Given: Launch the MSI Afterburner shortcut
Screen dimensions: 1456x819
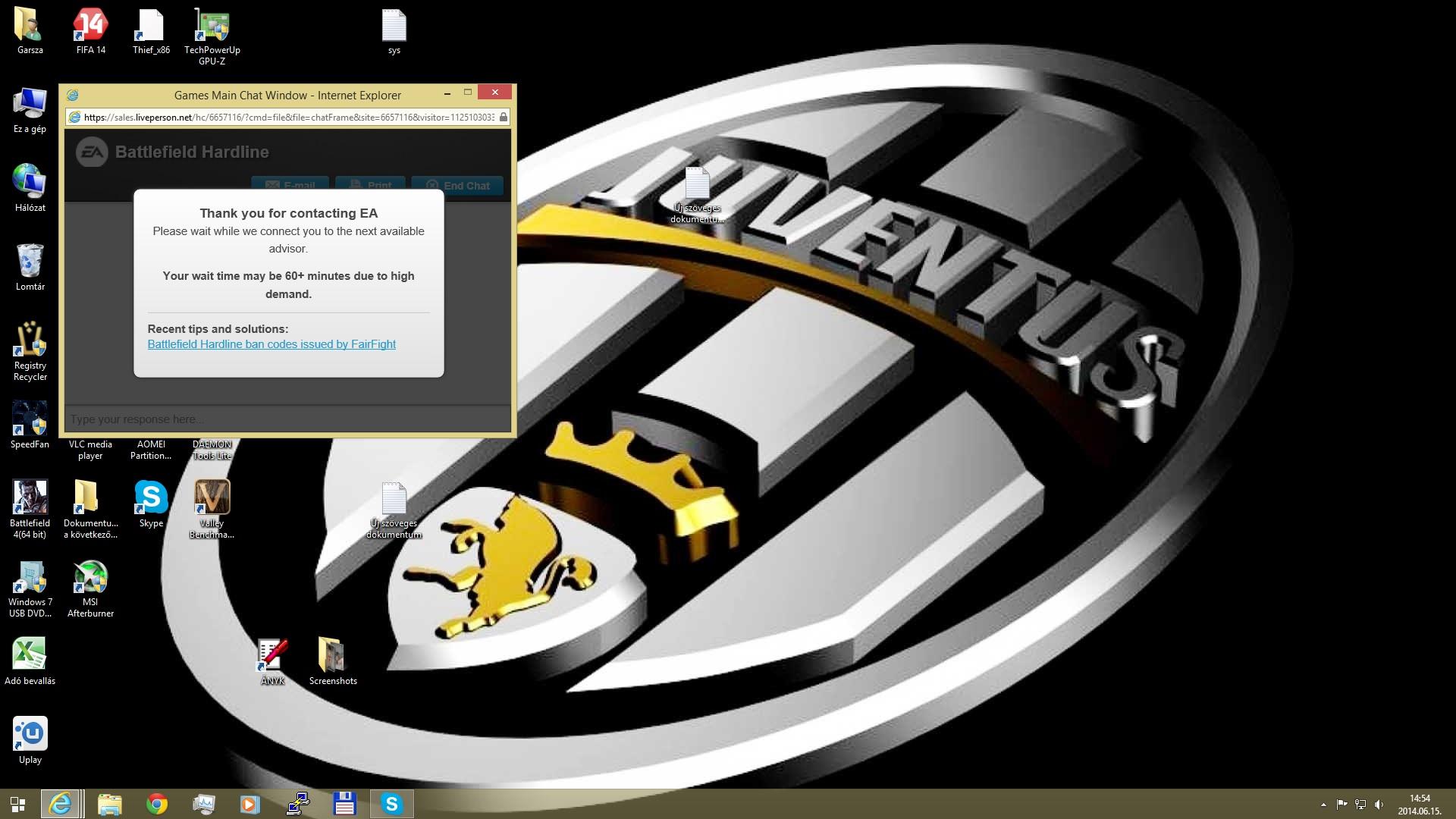Looking at the screenshot, I should pyautogui.click(x=90, y=588).
